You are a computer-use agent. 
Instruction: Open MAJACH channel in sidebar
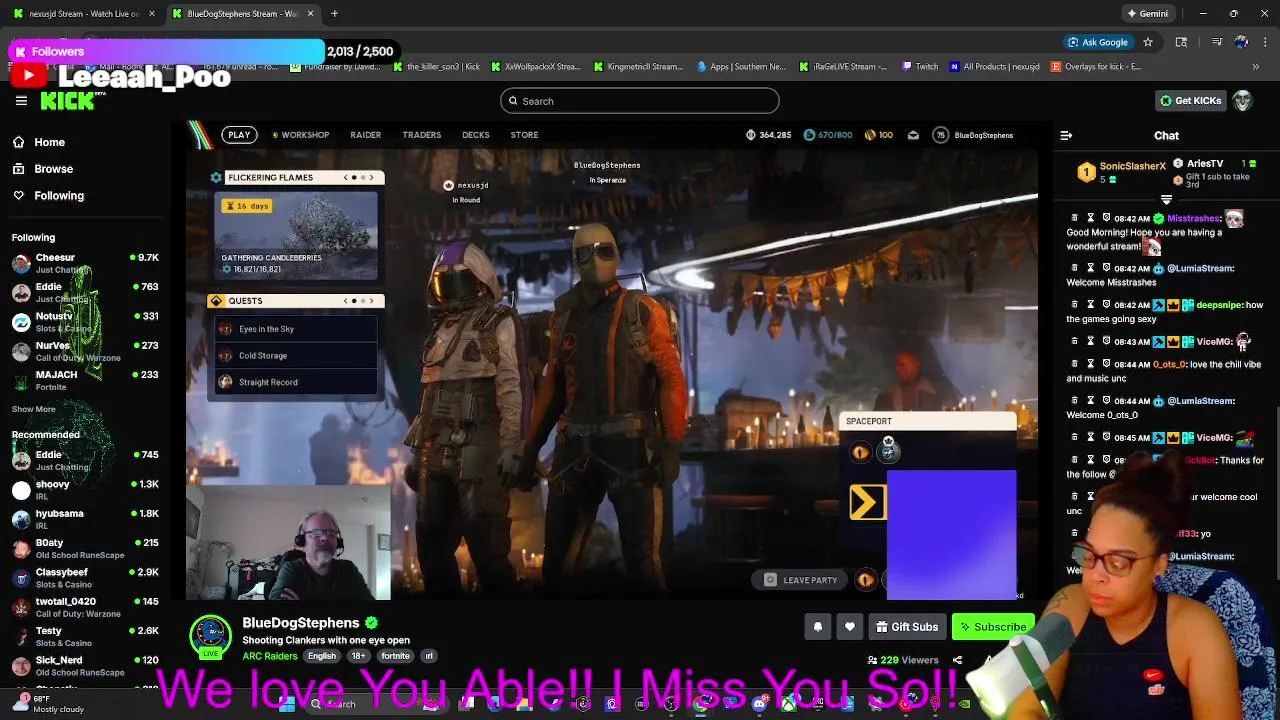pyautogui.click(x=85, y=380)
